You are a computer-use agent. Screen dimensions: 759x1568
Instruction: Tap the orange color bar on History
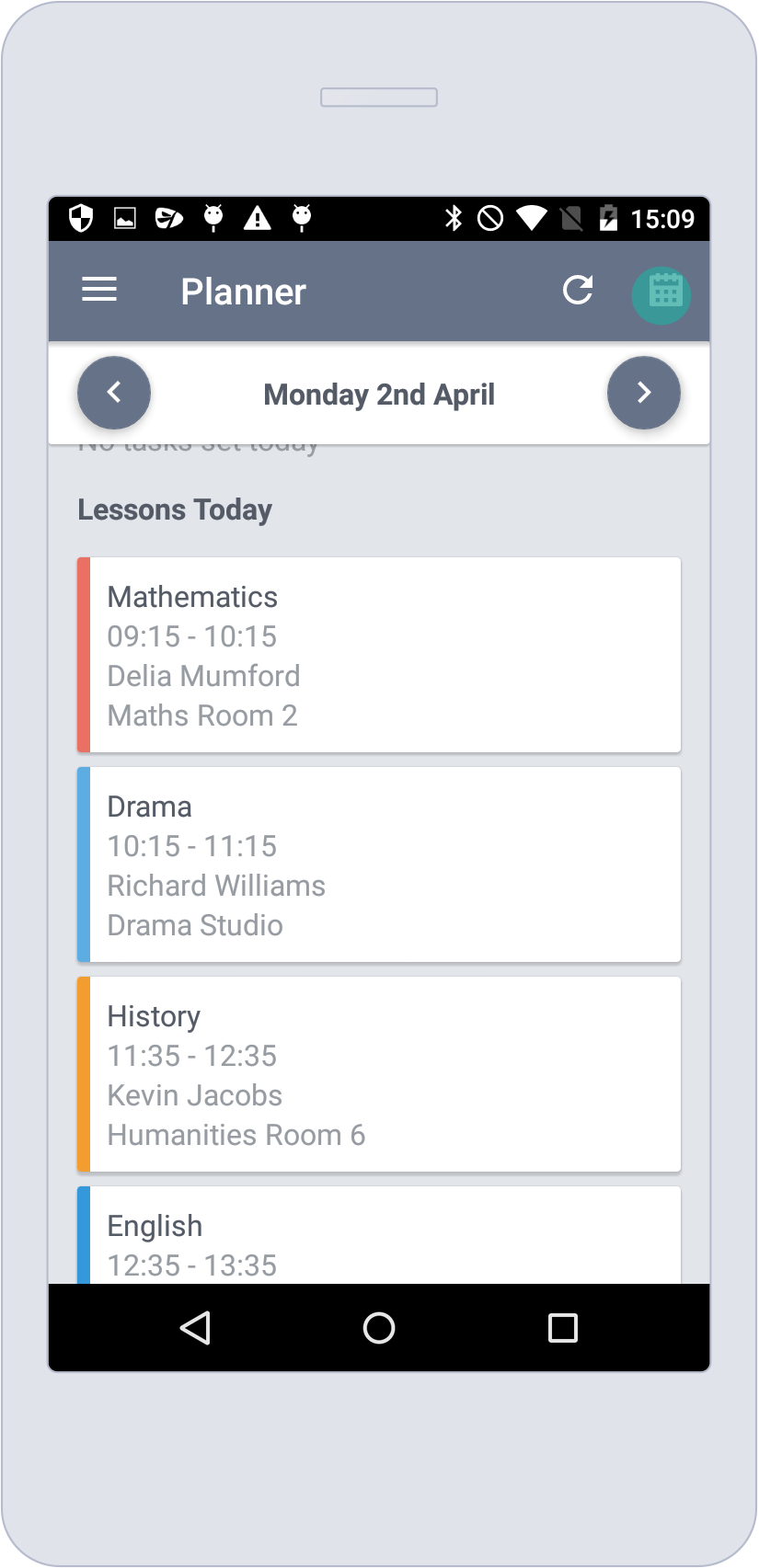pos(84,1074)
